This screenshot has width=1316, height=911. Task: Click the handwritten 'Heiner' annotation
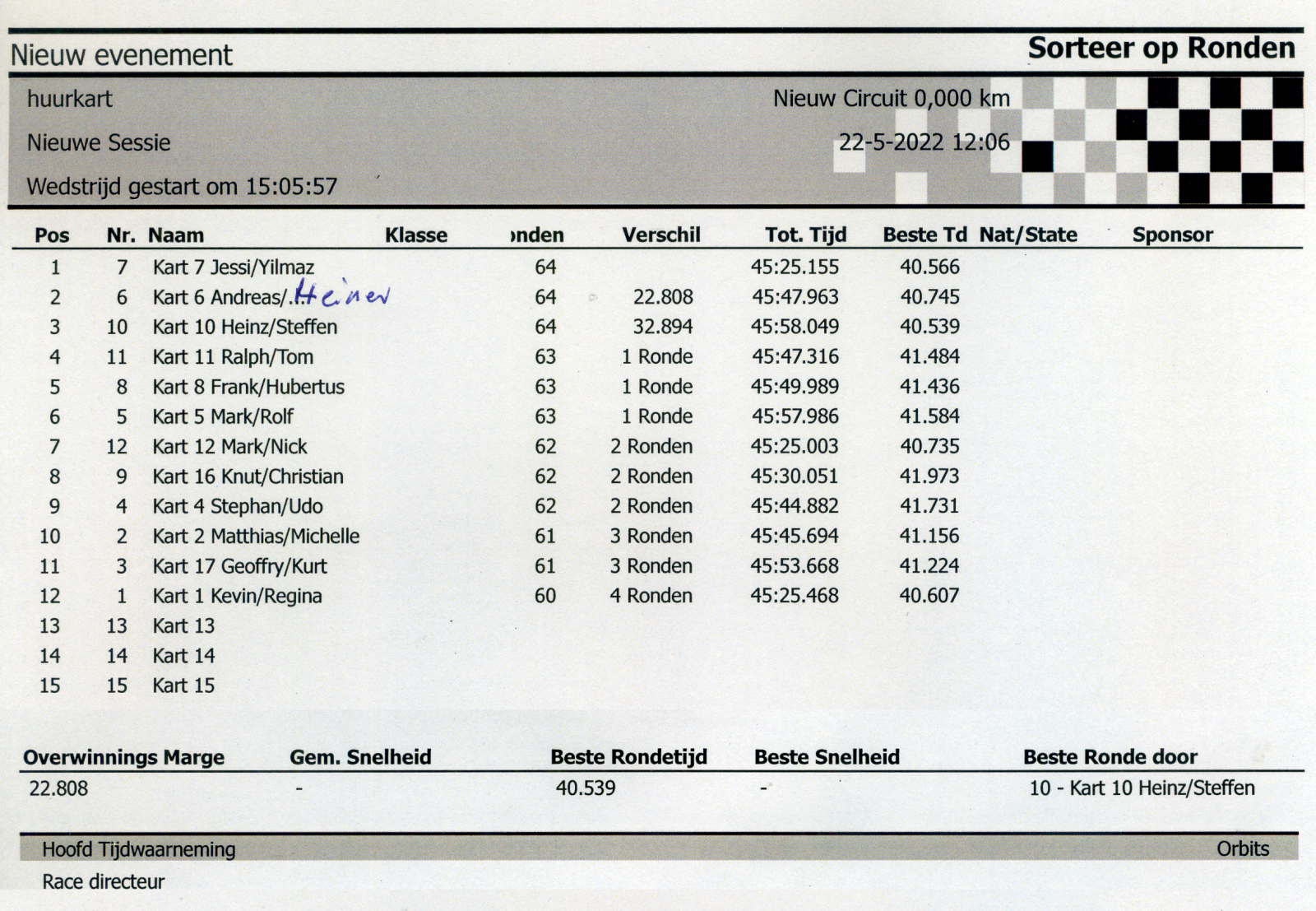341,293
